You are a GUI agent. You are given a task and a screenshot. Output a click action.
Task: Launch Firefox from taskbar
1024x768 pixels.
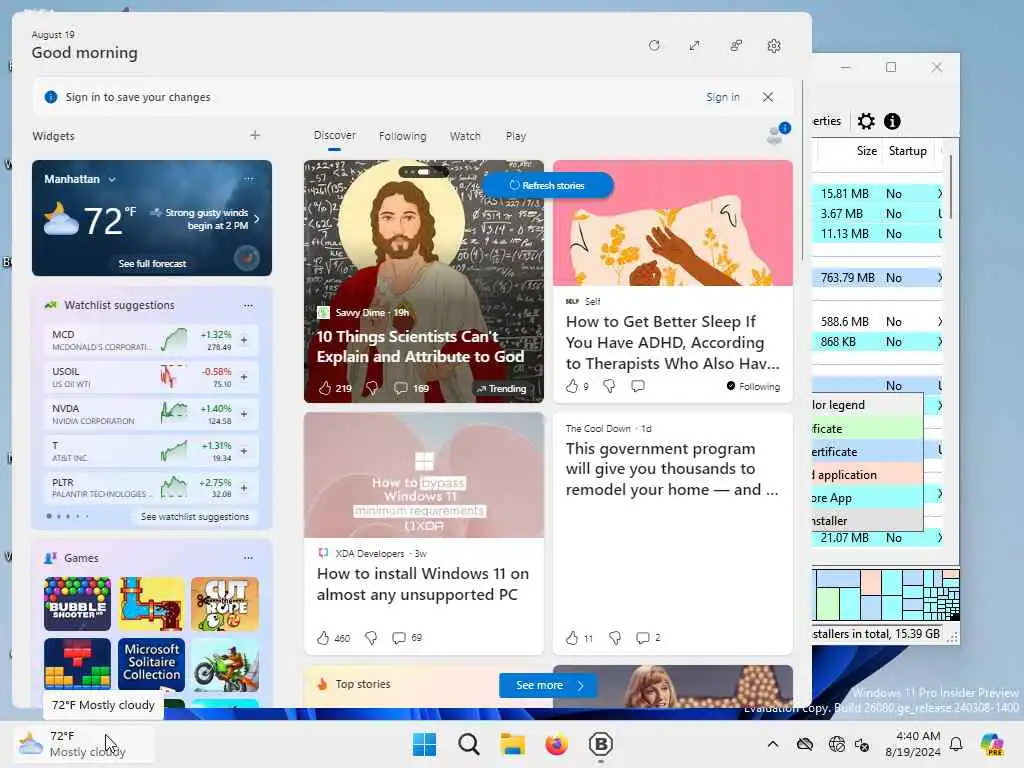[556, 744]
